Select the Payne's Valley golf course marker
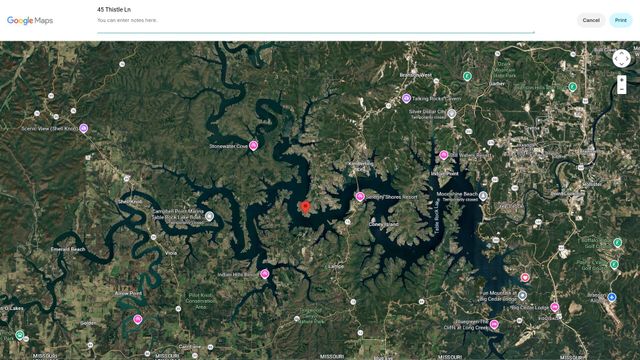The width and height of the screenshot is (640, 360). [614, 264]
